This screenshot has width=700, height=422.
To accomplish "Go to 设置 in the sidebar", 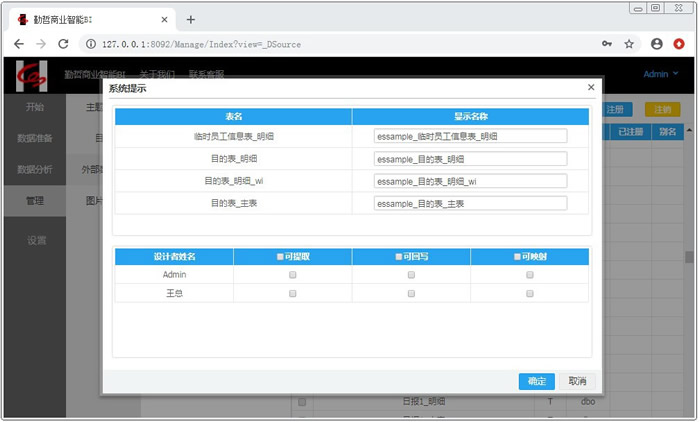I will [x=37, y=240].
